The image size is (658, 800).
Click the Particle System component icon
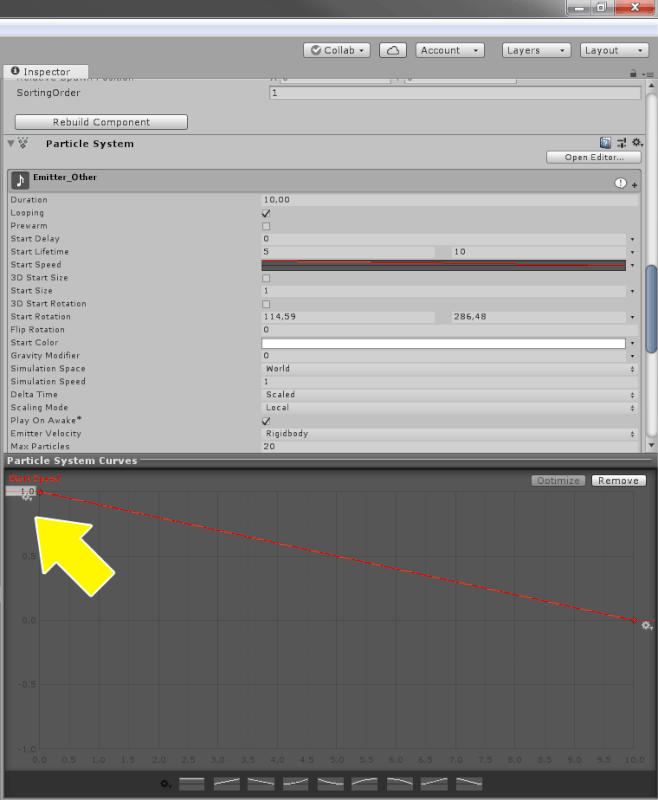click(x=23, y=143)
